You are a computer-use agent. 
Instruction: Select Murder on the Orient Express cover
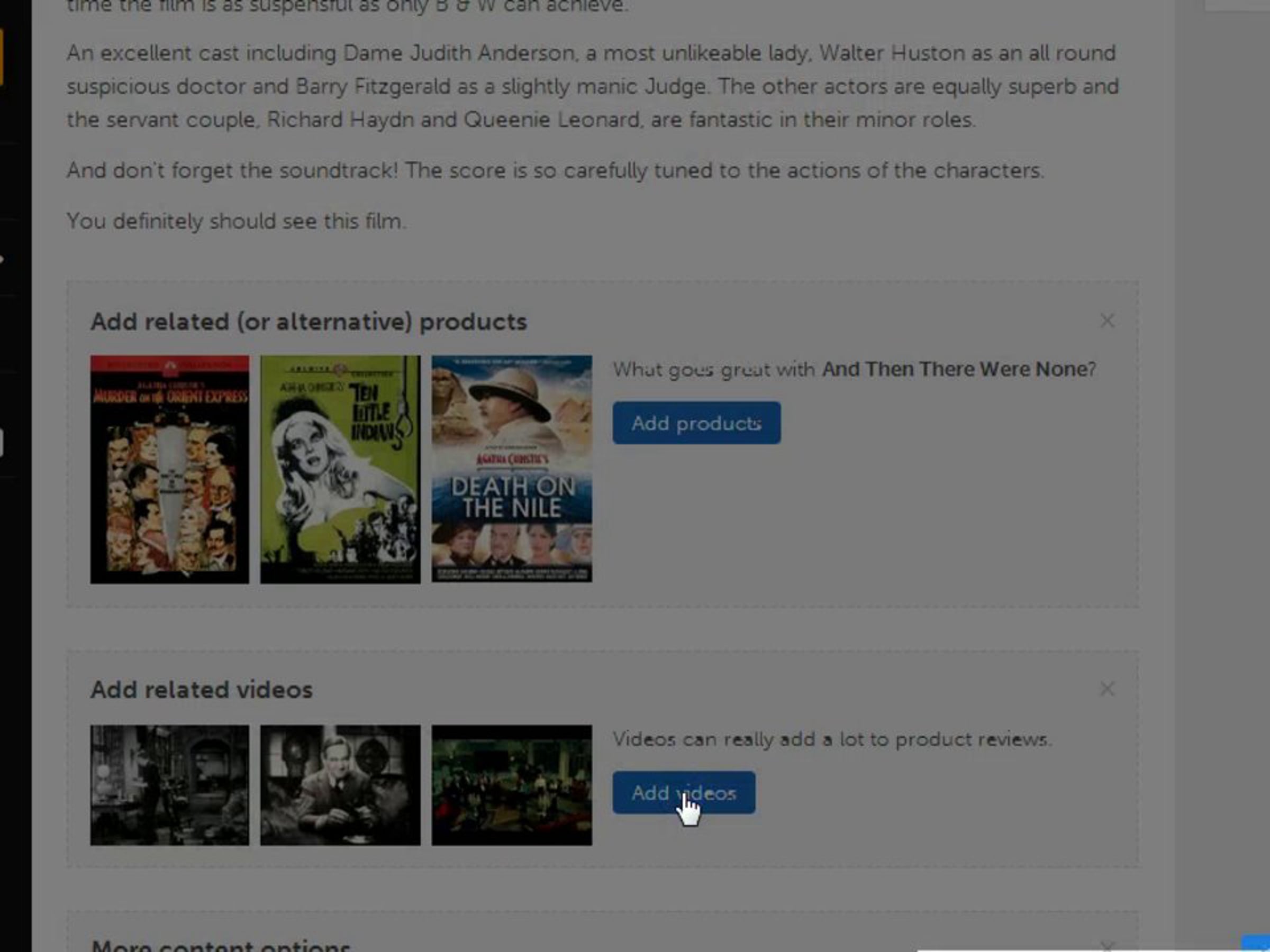tap(170, 470)
